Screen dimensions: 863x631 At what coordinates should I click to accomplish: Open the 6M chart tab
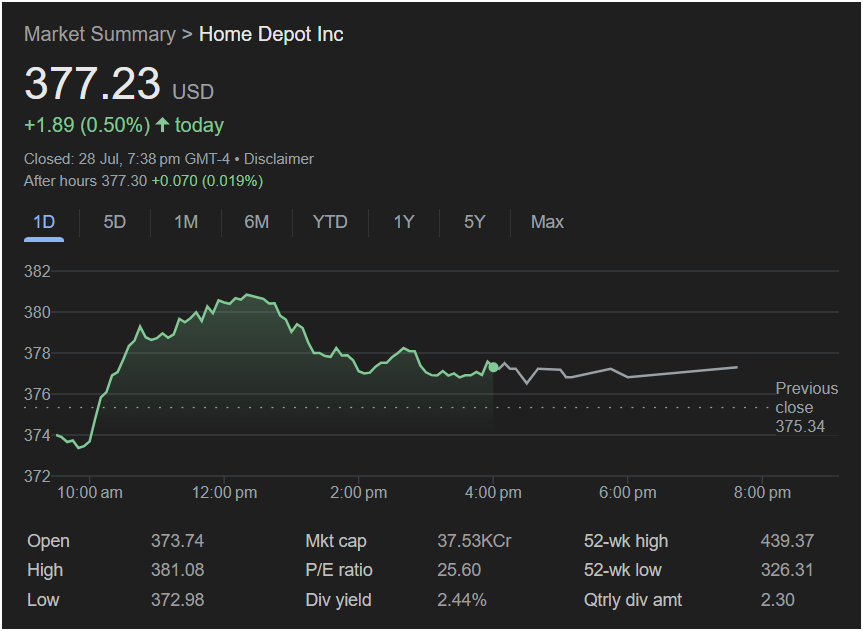pyautogui.click(x=256, y=222)
